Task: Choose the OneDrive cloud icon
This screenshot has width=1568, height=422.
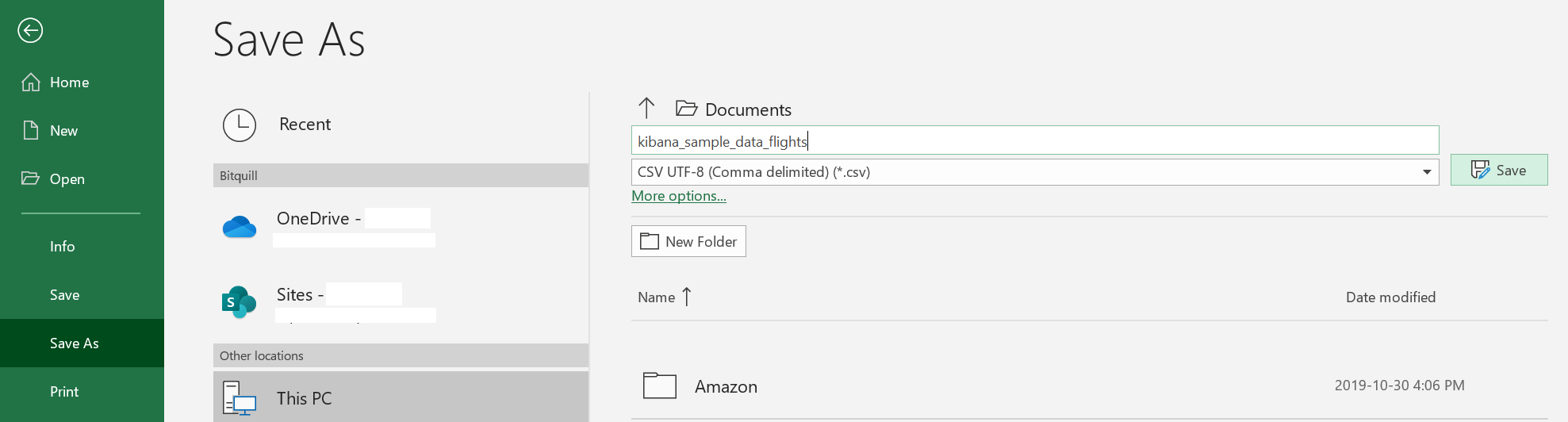Action: (240, 228)
